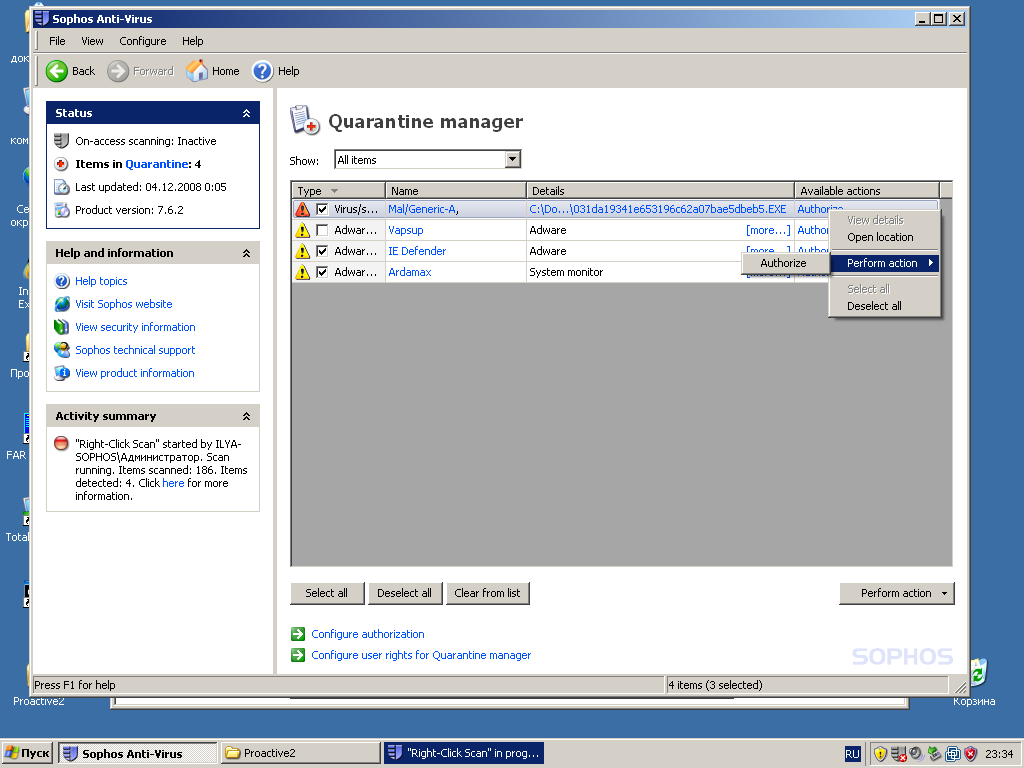Collapse the Activity summary panel

point(246,416)
